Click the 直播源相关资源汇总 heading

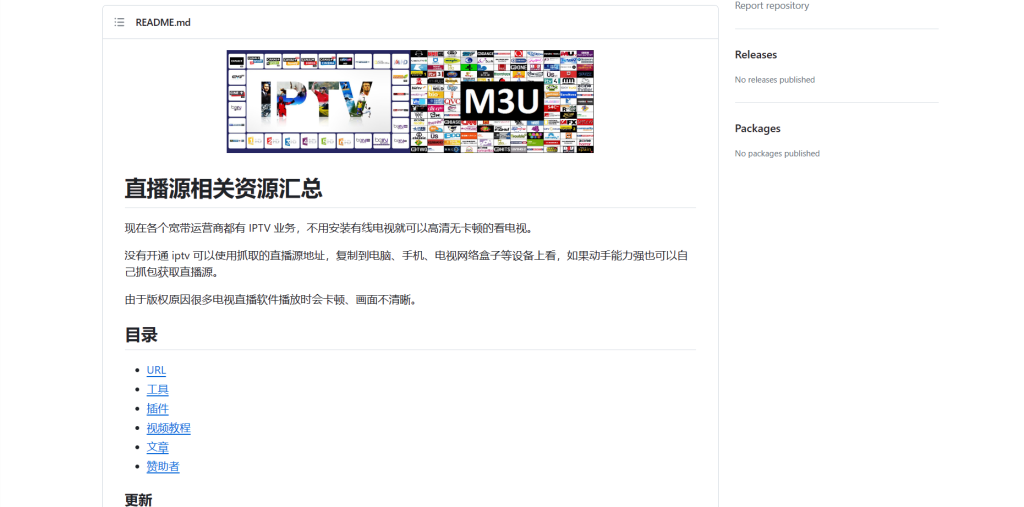223,189
